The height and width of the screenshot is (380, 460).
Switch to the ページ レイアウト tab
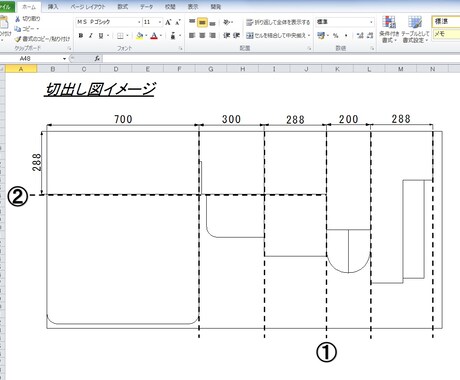88,7
